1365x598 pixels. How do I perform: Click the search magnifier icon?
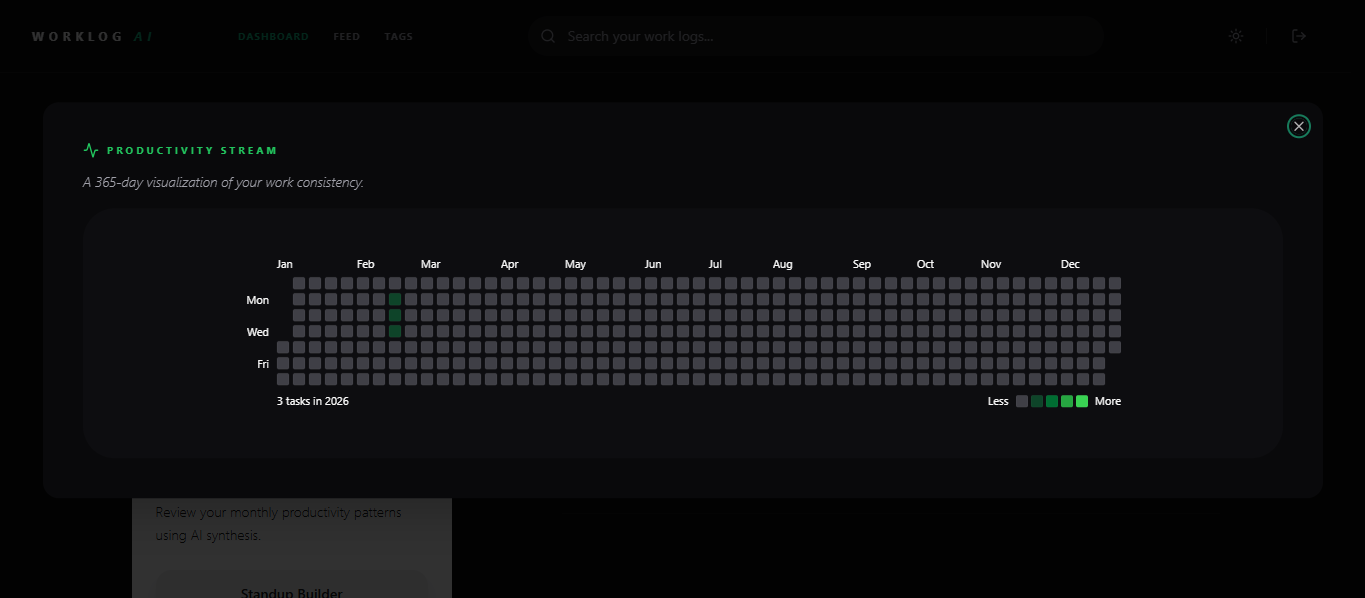(547, 36)
